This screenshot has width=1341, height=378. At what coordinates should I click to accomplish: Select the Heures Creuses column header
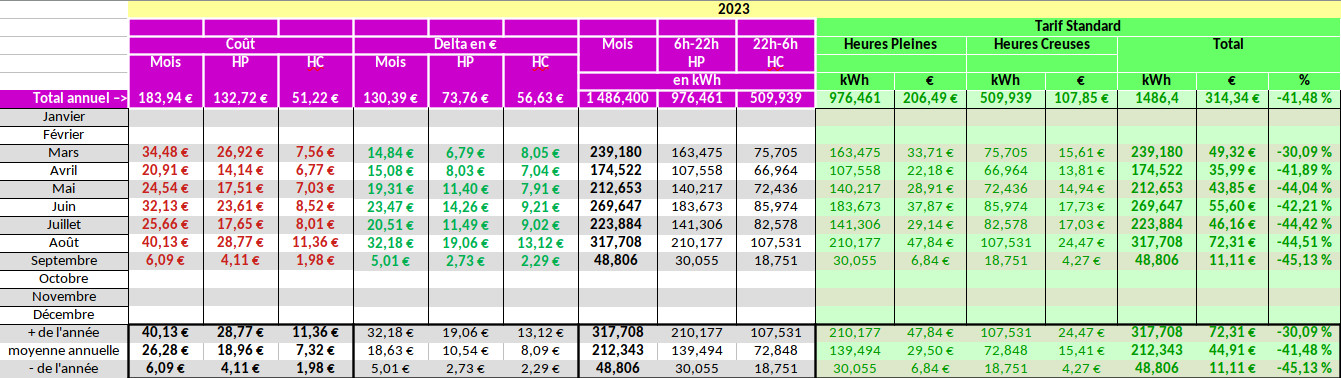point(1042,44)
